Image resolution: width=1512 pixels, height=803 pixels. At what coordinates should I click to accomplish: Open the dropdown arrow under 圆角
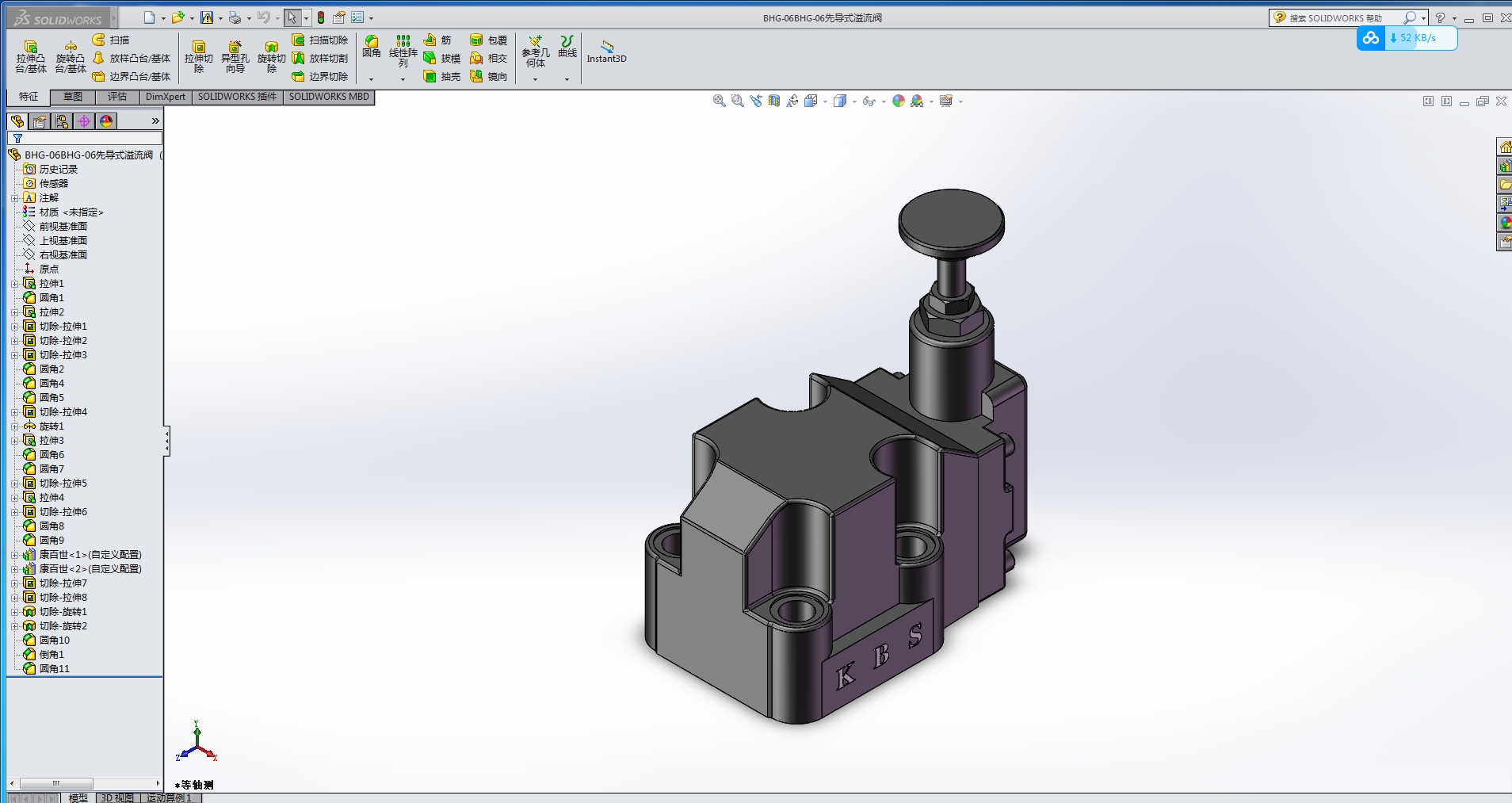pyautogui.click(x=371, y=79)
